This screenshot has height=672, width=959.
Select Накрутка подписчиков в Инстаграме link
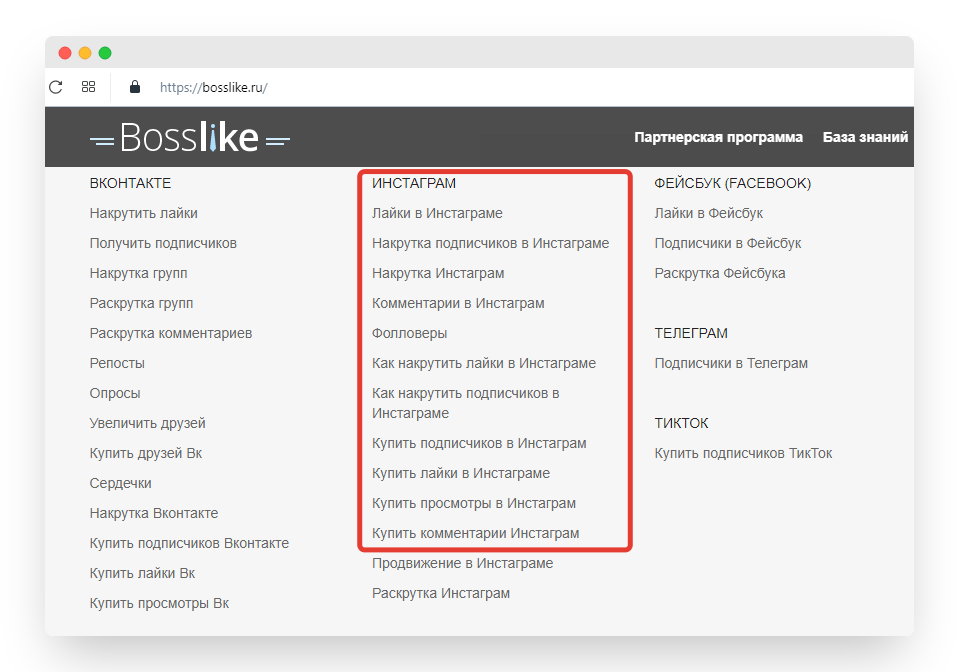point(490,243)
